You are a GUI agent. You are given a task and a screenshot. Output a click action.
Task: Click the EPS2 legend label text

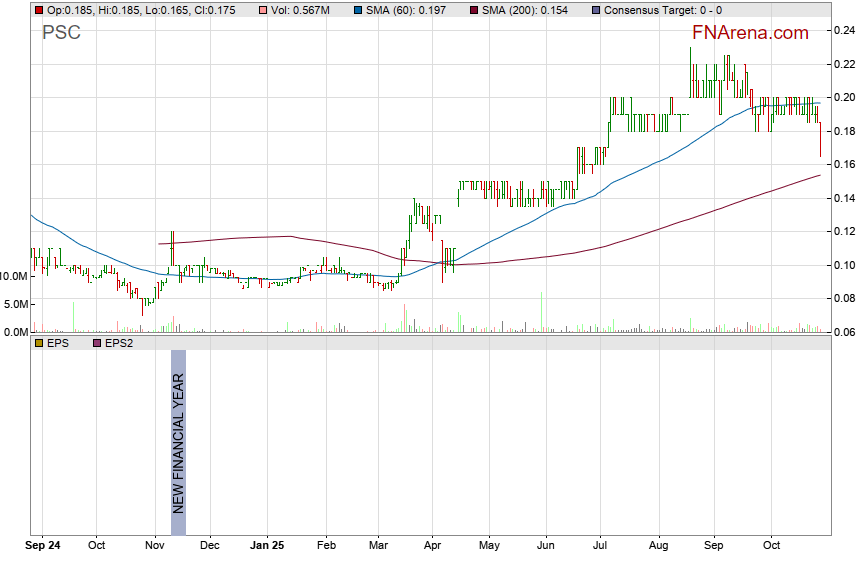122,343
